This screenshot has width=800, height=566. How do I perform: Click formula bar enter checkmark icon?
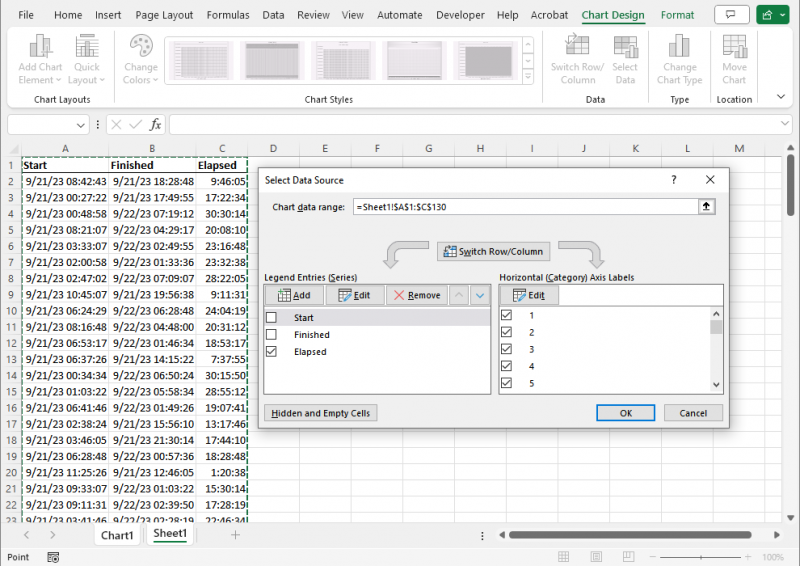[135, 125]
